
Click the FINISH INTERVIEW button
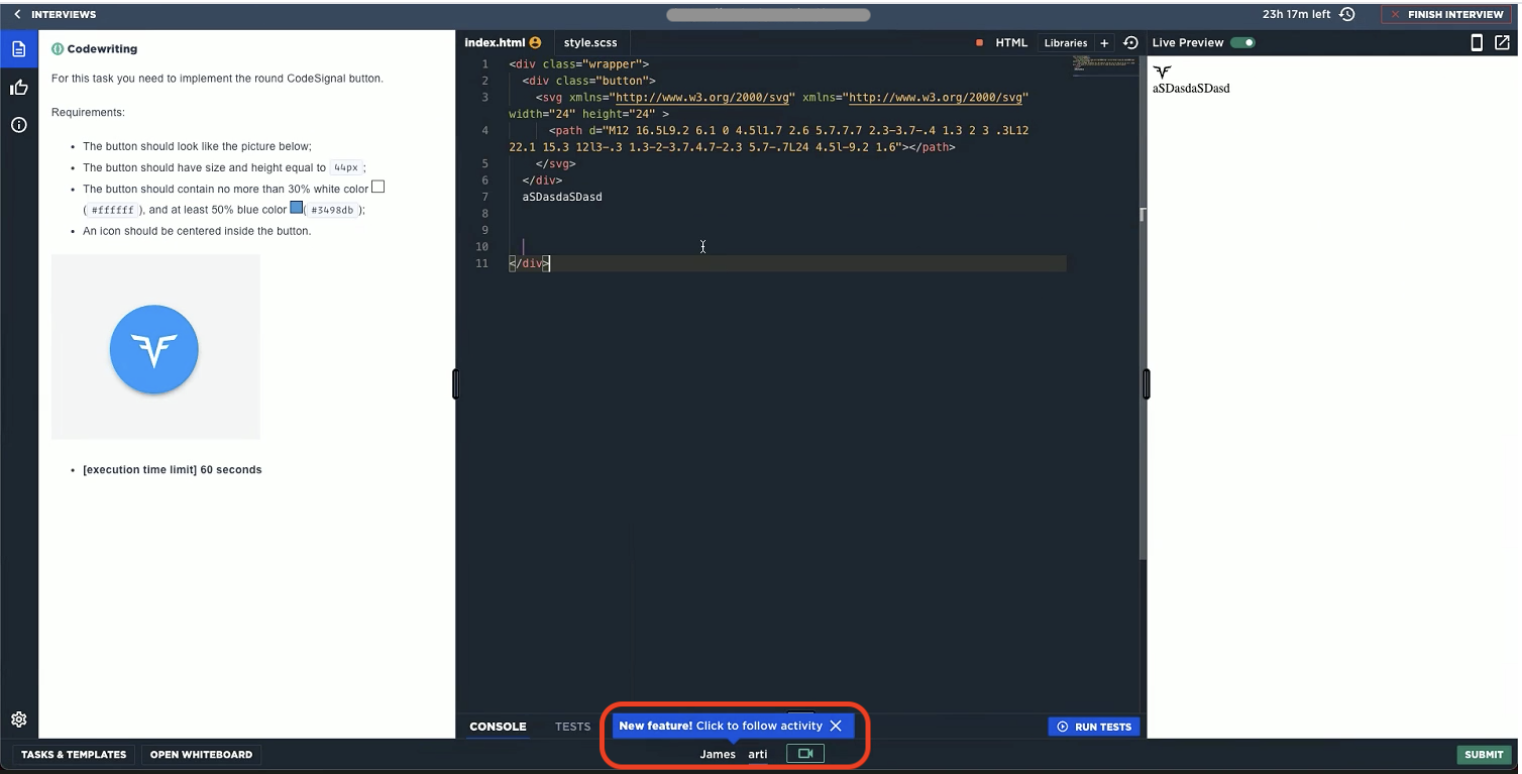coord(1446,14)
